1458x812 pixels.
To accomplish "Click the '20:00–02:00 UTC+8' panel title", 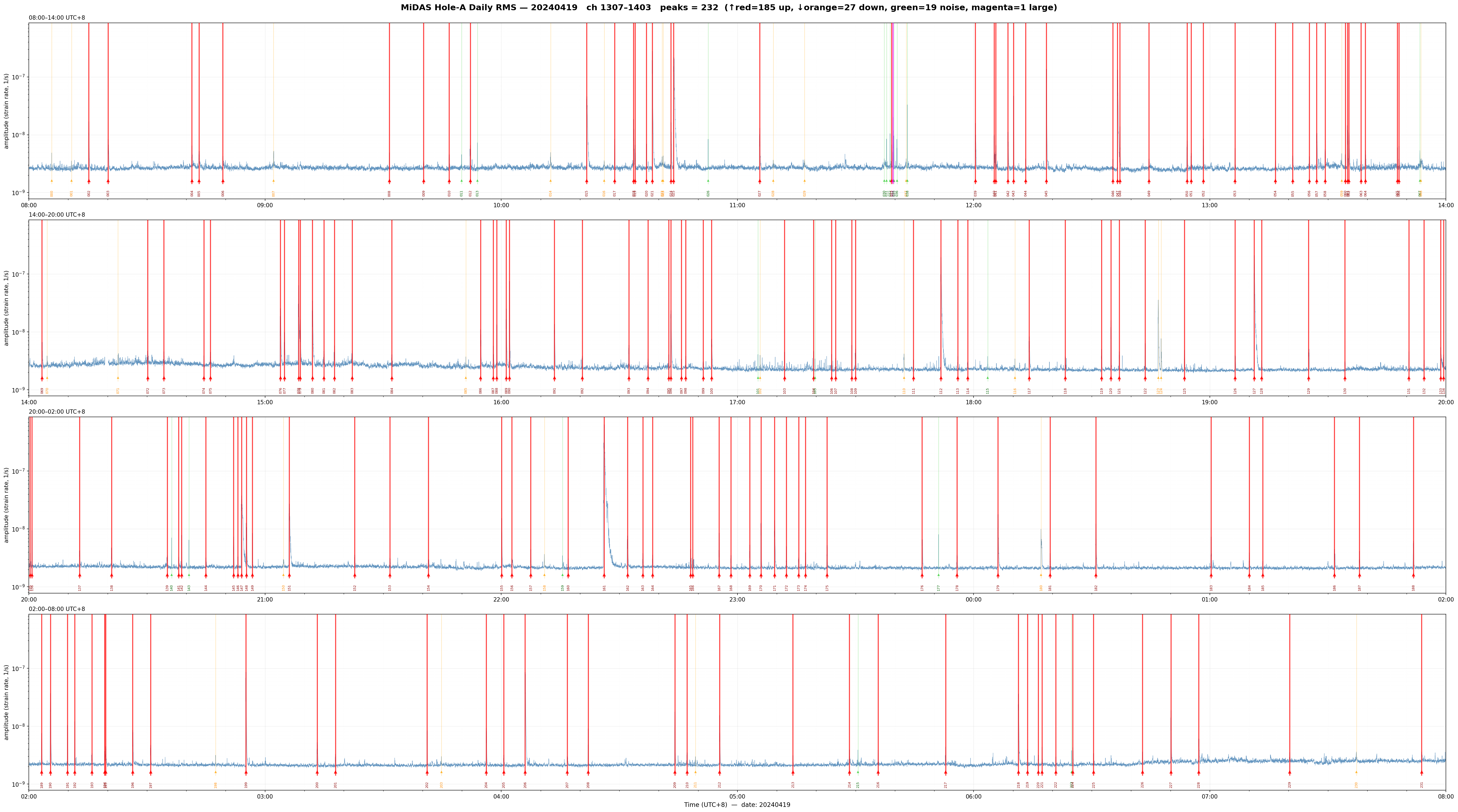I will click(57, 412).
